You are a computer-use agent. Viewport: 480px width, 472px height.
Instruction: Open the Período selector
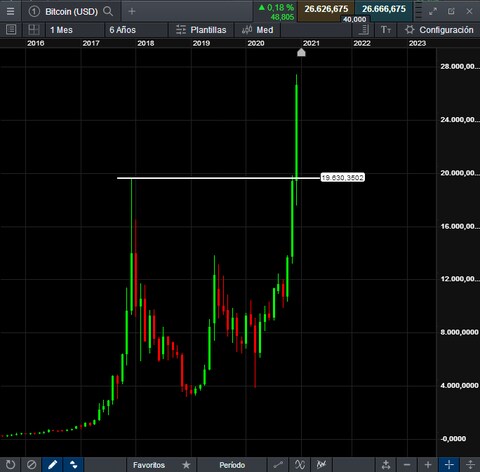(232, 465)
